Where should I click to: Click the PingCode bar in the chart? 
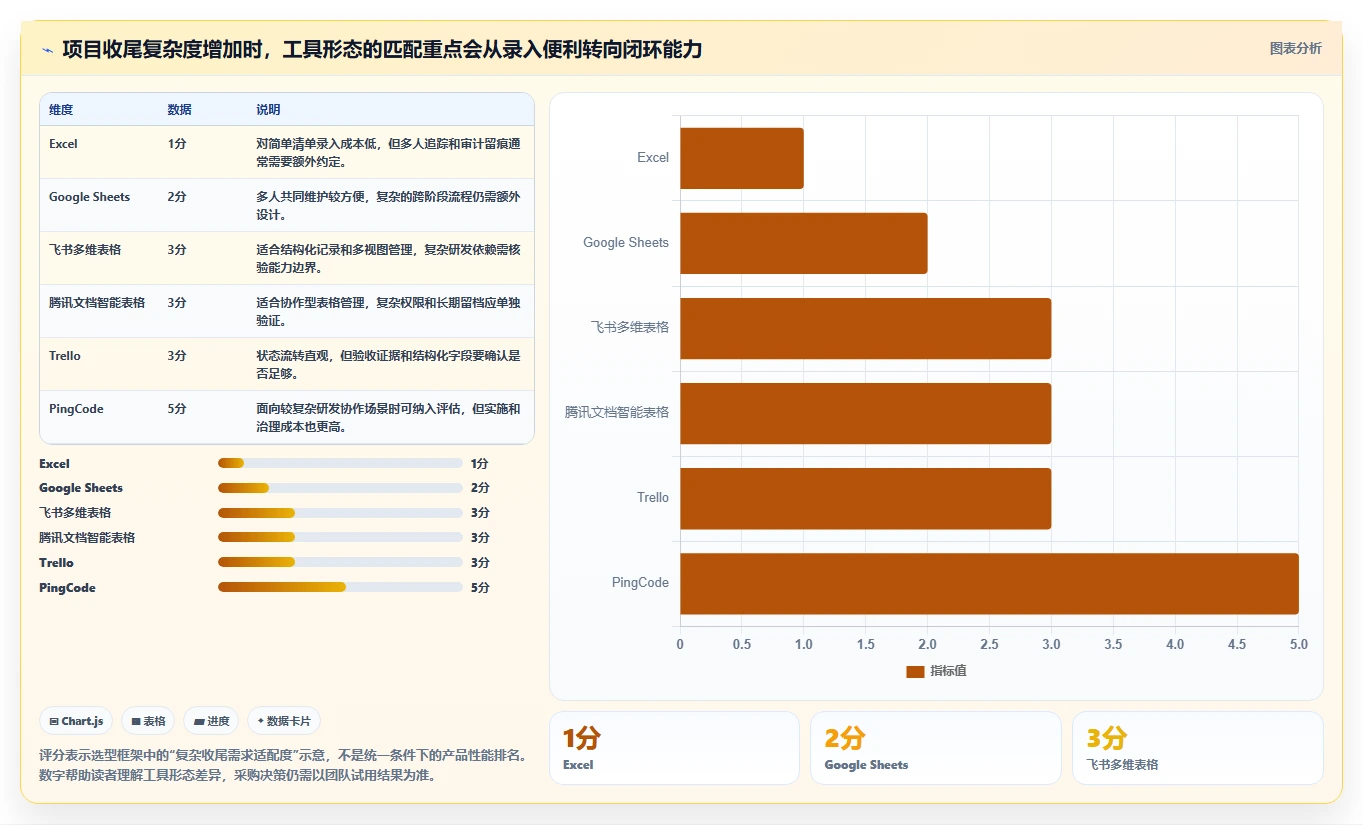tap(989, 583)
